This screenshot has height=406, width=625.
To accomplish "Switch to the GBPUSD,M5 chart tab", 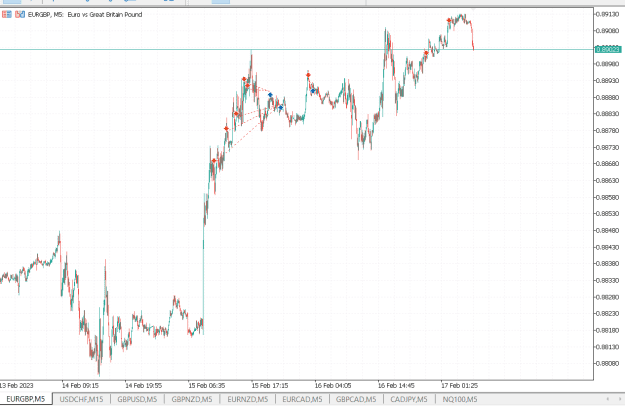I will pyautogui.click(x=137, y=399).
